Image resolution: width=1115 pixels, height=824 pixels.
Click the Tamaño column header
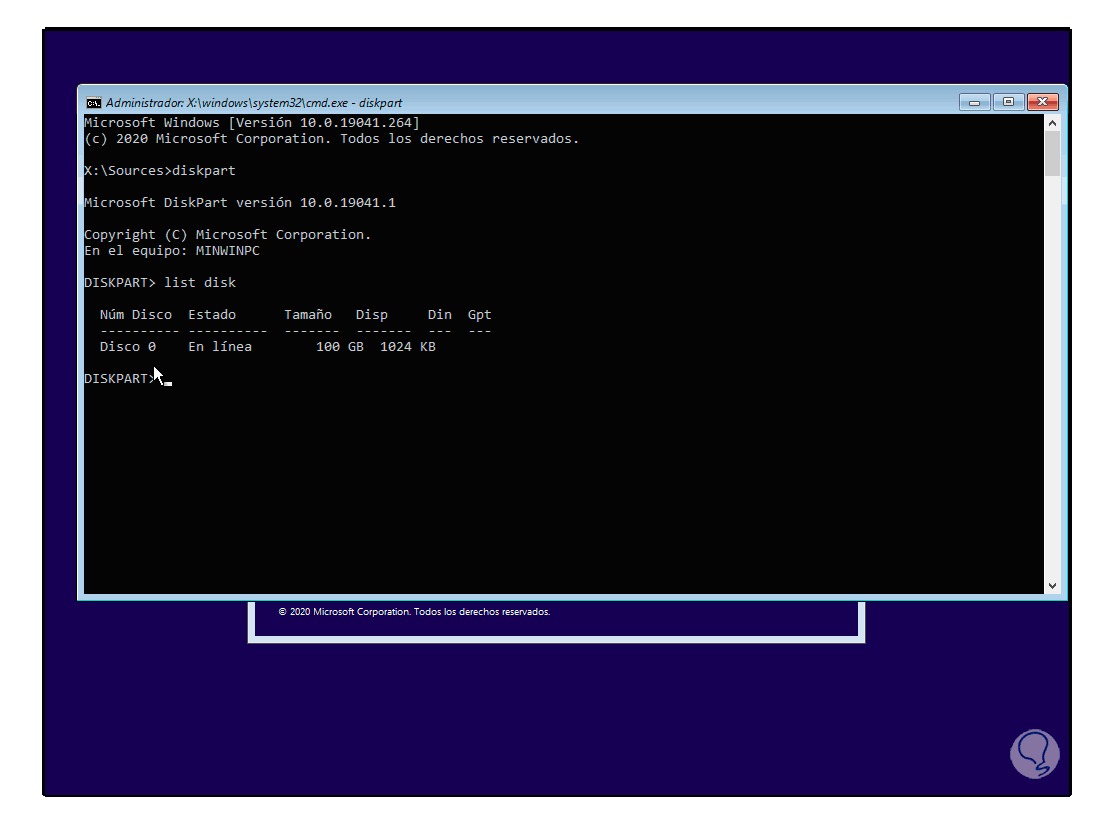pos(308,314)
